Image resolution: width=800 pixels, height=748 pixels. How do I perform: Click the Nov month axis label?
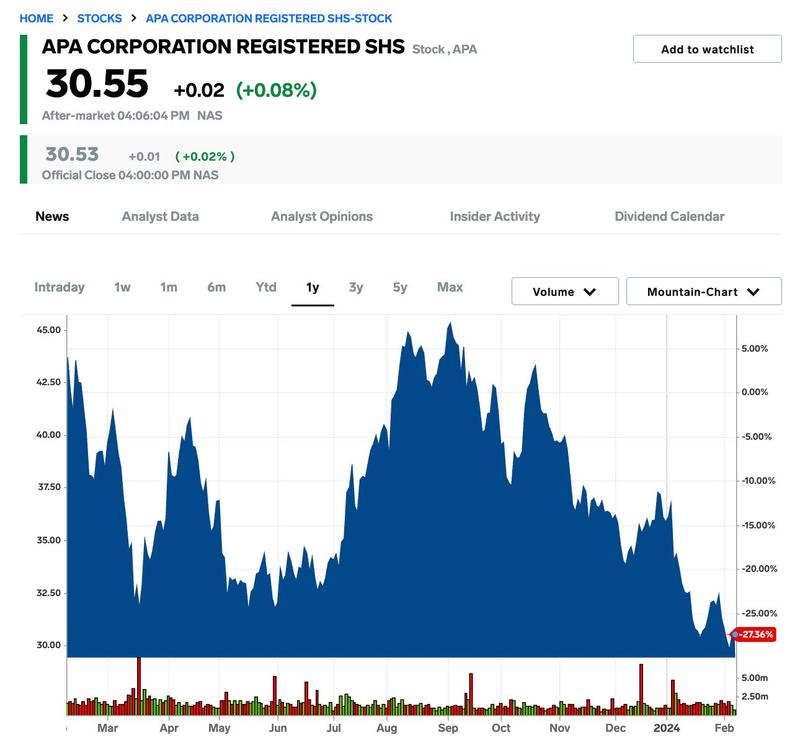click(560, 728)
